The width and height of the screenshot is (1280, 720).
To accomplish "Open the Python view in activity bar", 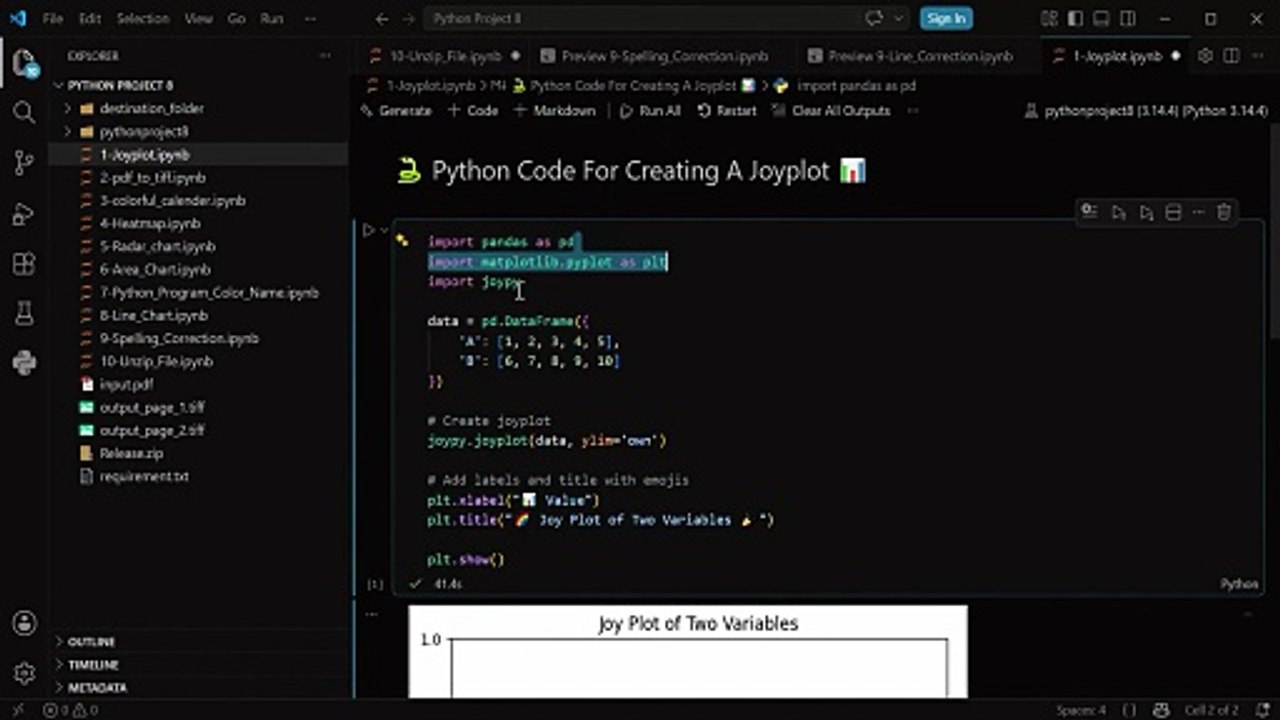I will [24, 362].
